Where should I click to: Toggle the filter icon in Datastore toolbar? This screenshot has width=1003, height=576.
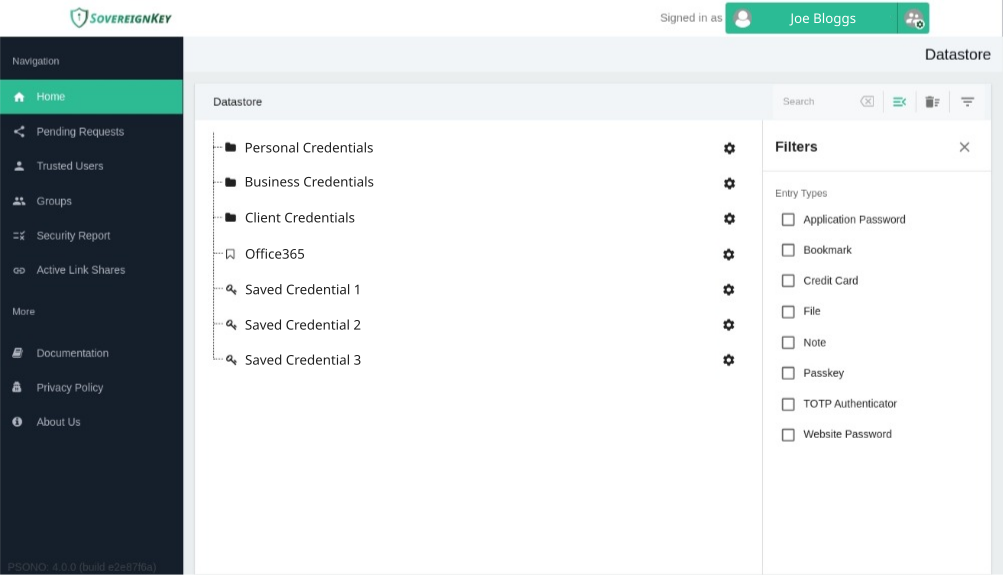967,102
